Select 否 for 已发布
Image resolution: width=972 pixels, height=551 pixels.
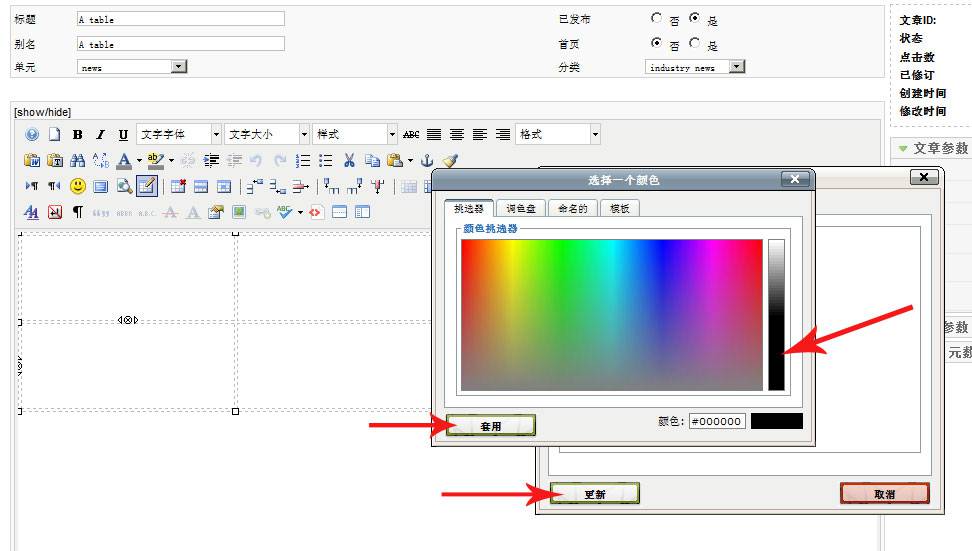click(x=656, y=18)
